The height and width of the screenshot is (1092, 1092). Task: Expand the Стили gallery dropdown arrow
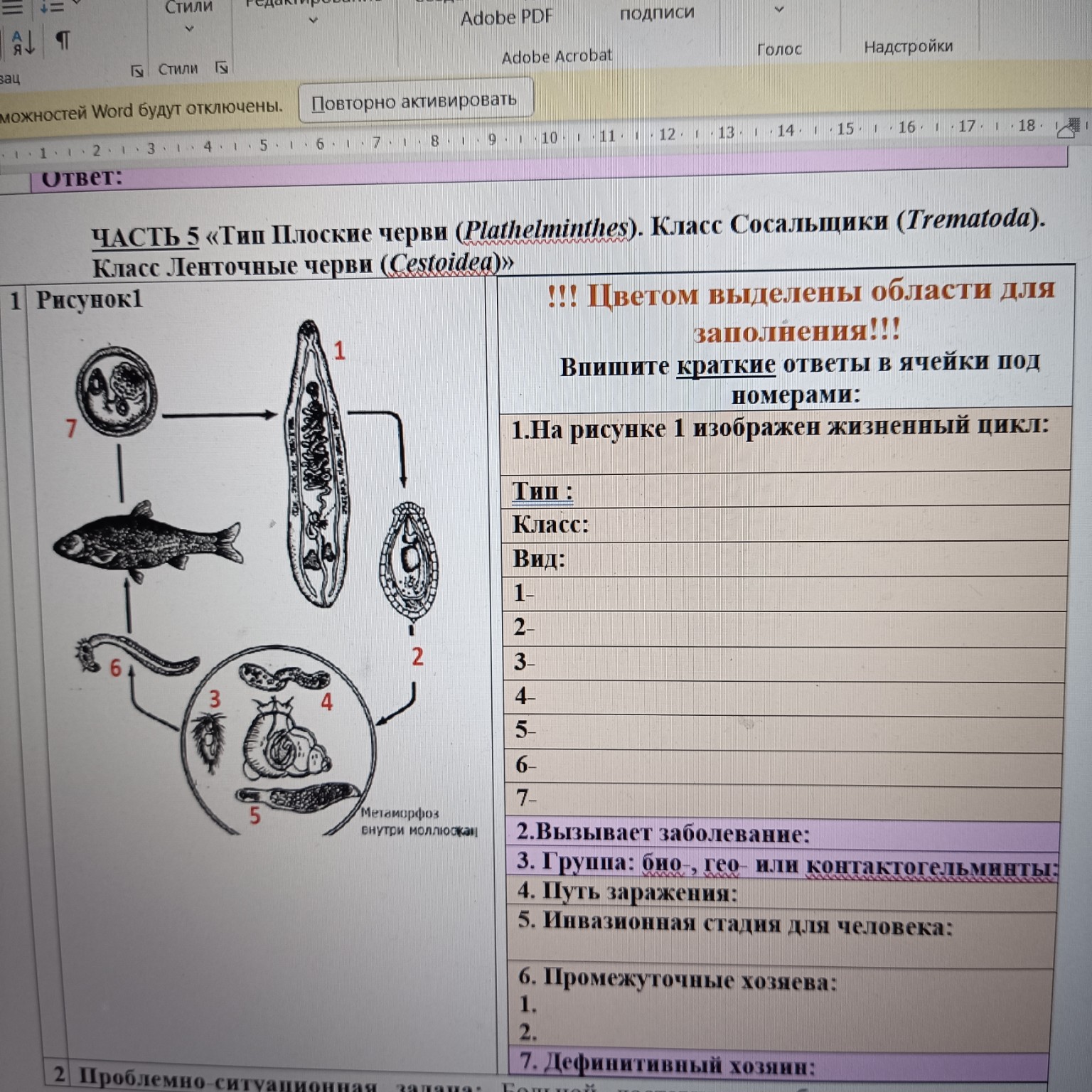pos(189,28)
